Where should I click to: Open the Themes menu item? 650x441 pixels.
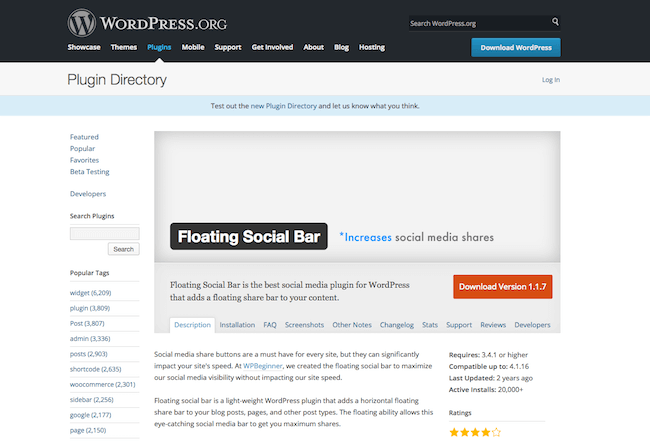coord(124,47)
